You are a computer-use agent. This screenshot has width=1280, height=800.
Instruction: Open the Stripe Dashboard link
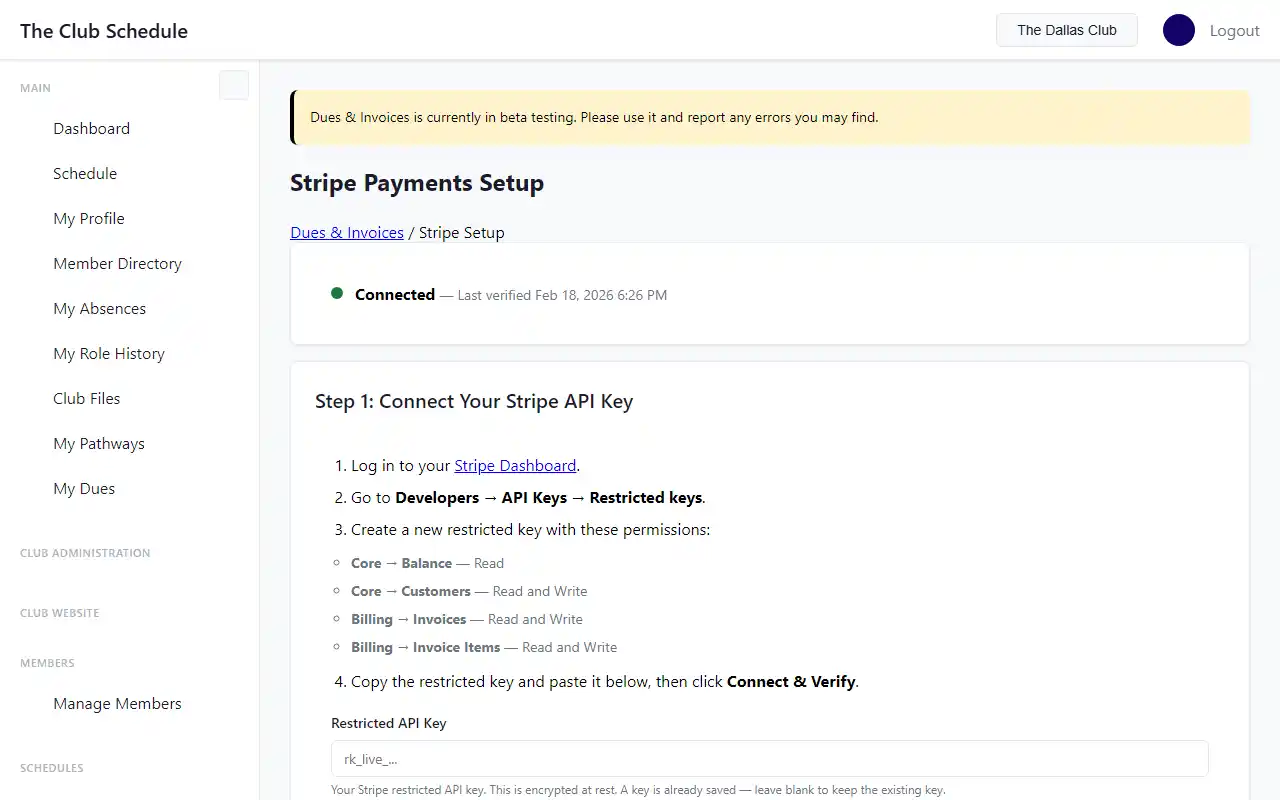515,465
